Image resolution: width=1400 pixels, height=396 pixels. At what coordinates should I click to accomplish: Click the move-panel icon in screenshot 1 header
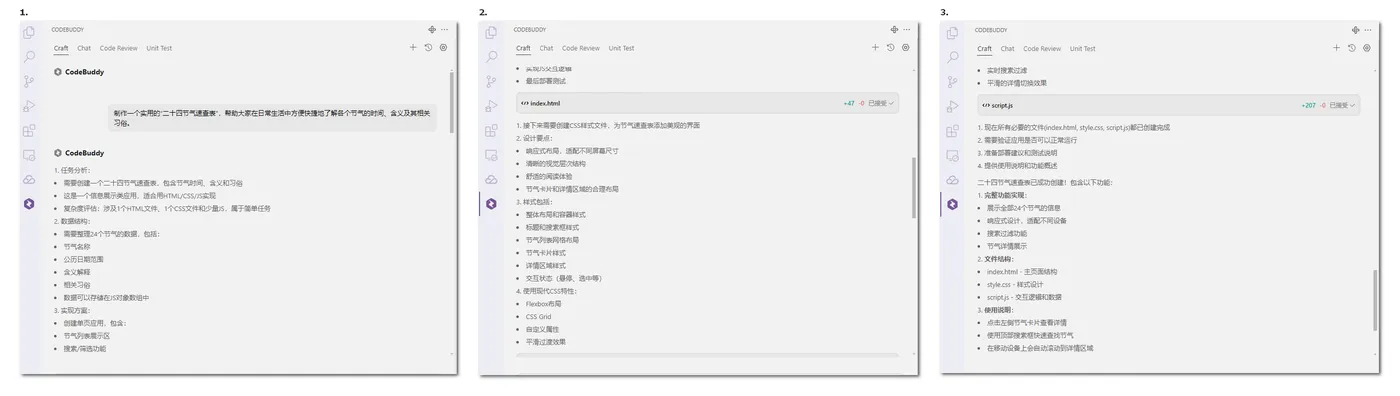[432, 30]
